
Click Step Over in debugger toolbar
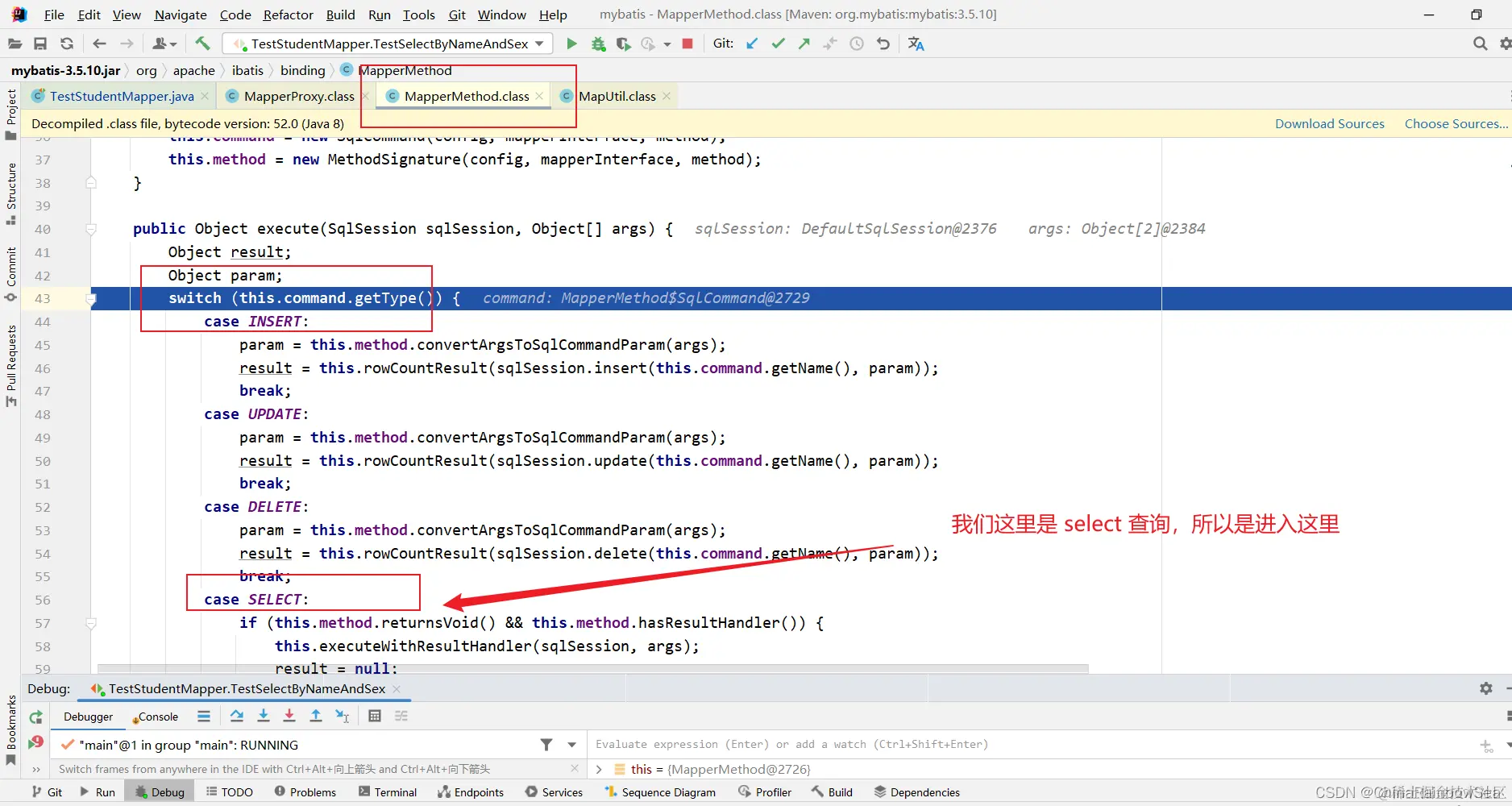[x=237, y=716]
